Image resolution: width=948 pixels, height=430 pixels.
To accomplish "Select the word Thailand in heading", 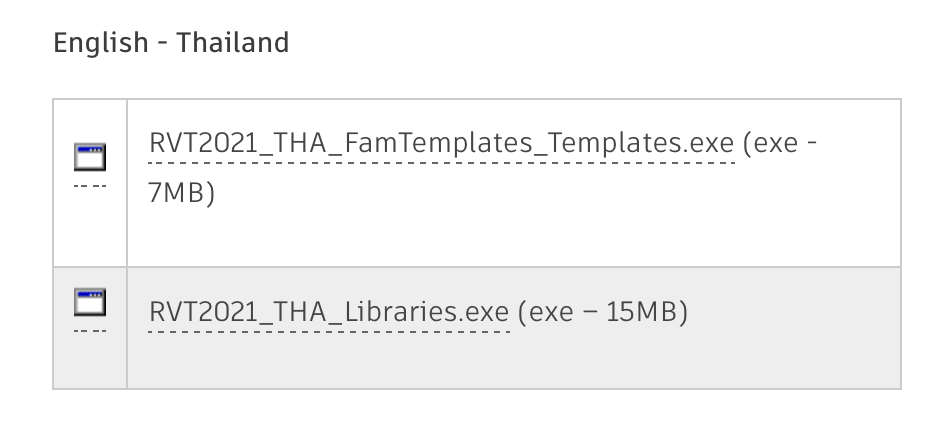I will tap(233, 43).
